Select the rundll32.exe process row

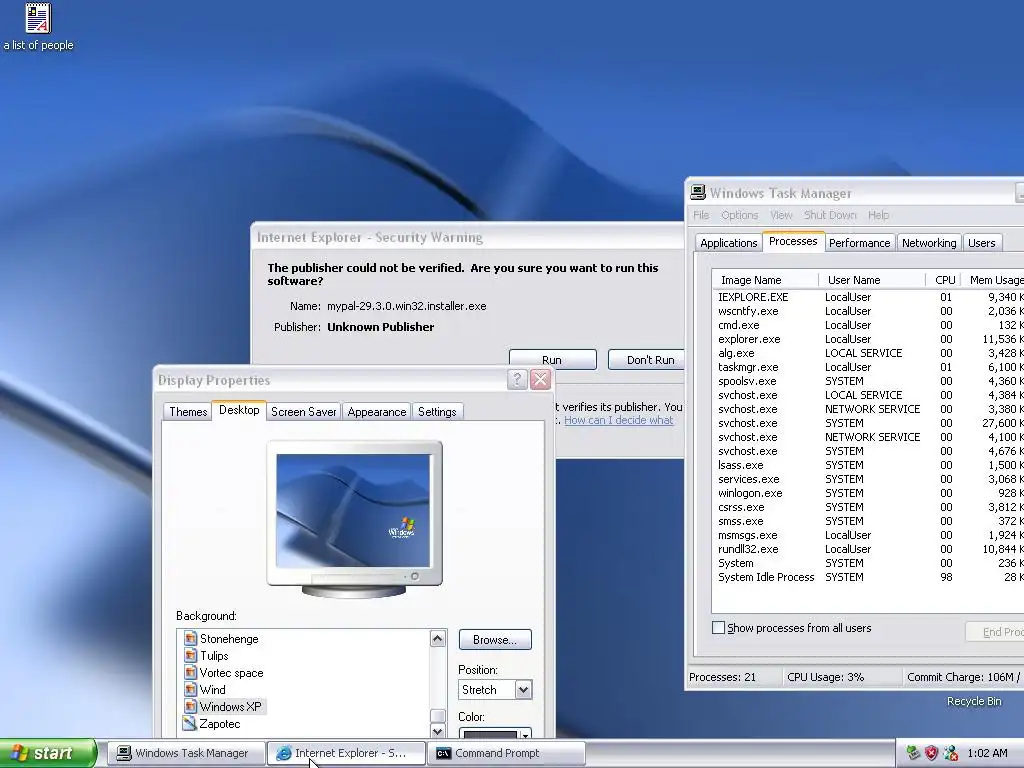coord(868,549)
